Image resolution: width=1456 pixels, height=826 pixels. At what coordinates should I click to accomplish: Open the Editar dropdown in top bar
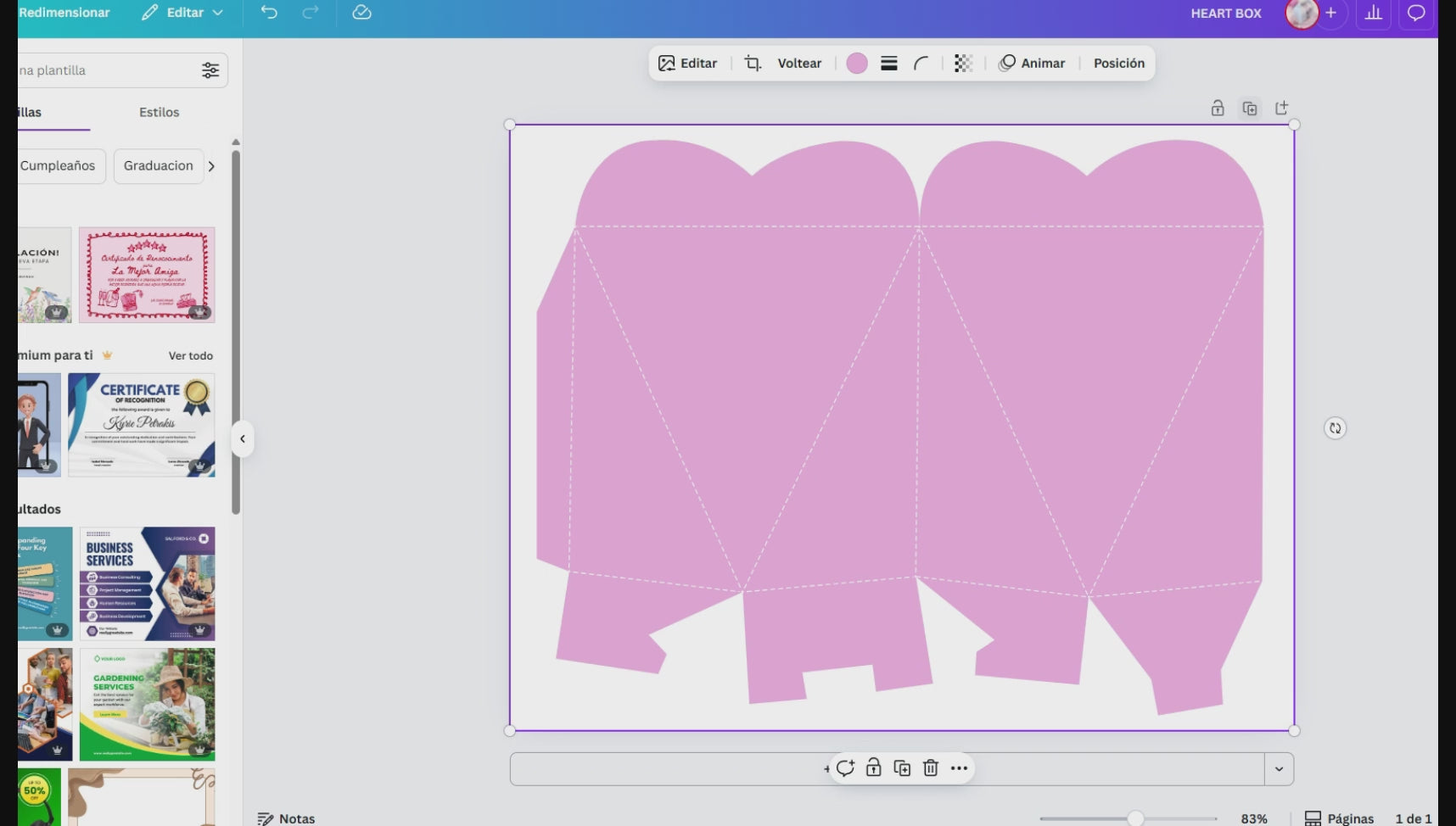[182, 13]
